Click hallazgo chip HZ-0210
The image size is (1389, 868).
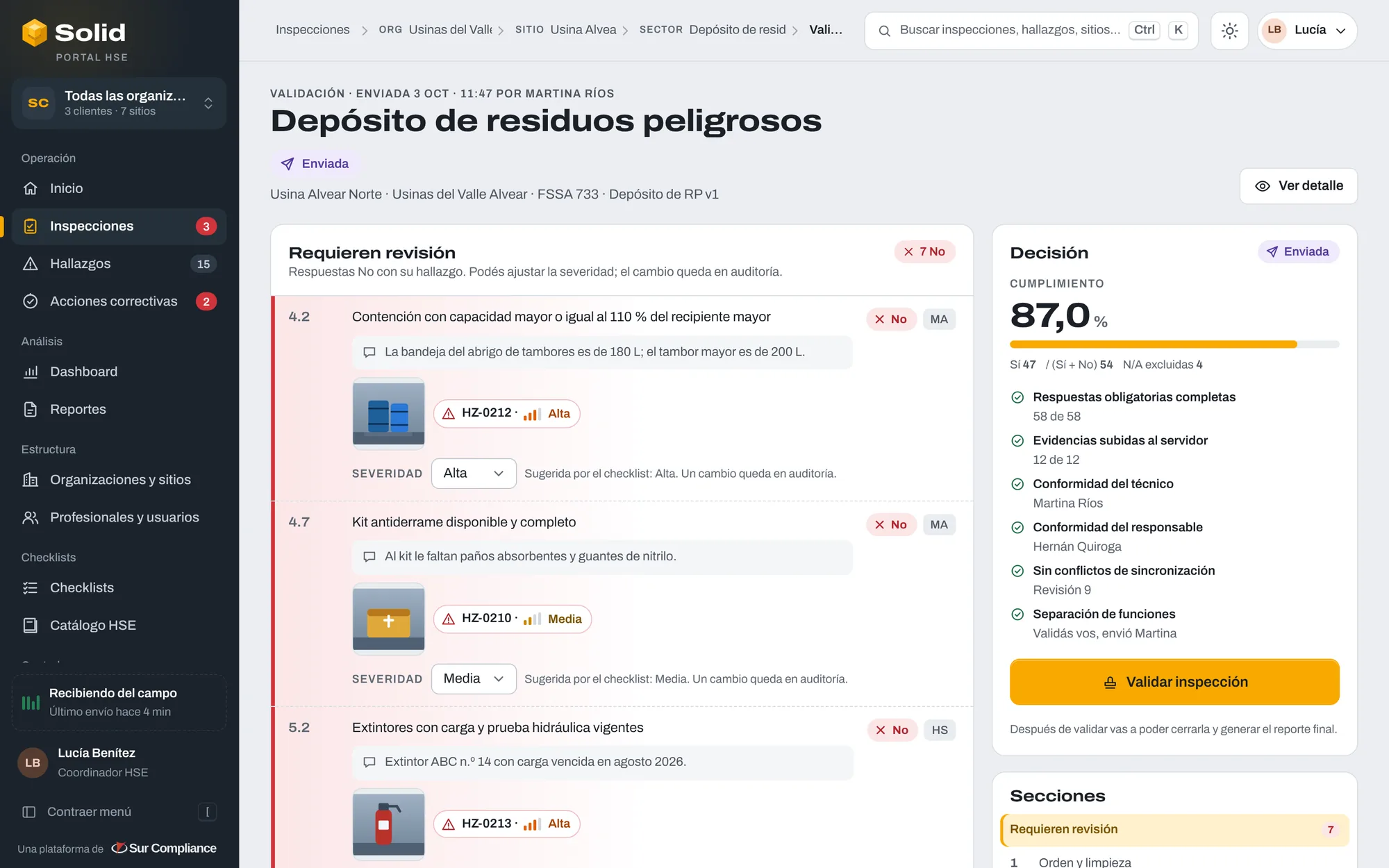513,619
